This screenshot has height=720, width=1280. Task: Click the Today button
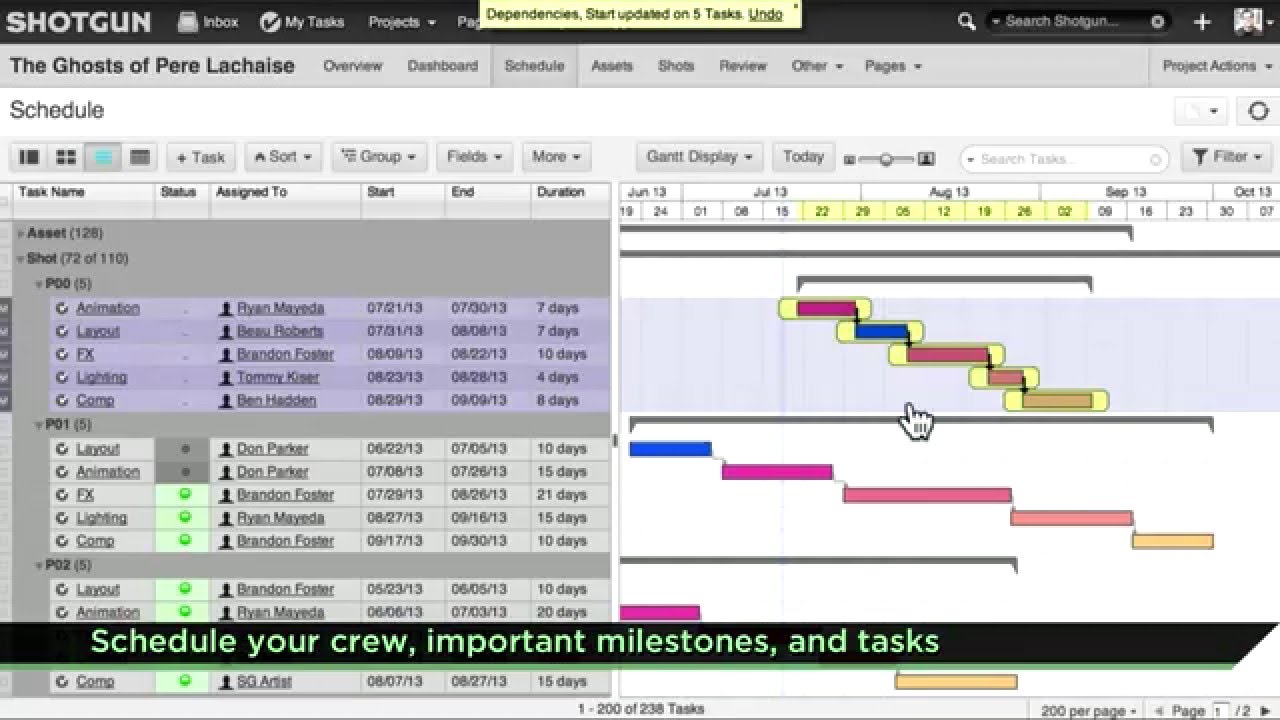tap(803, 157)
